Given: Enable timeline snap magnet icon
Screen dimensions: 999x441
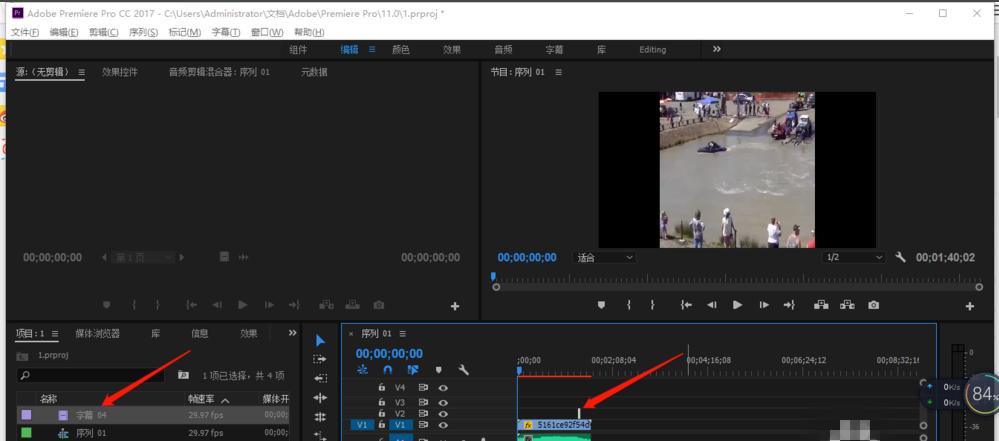Looking at the screenshot, I should (386, 370).
